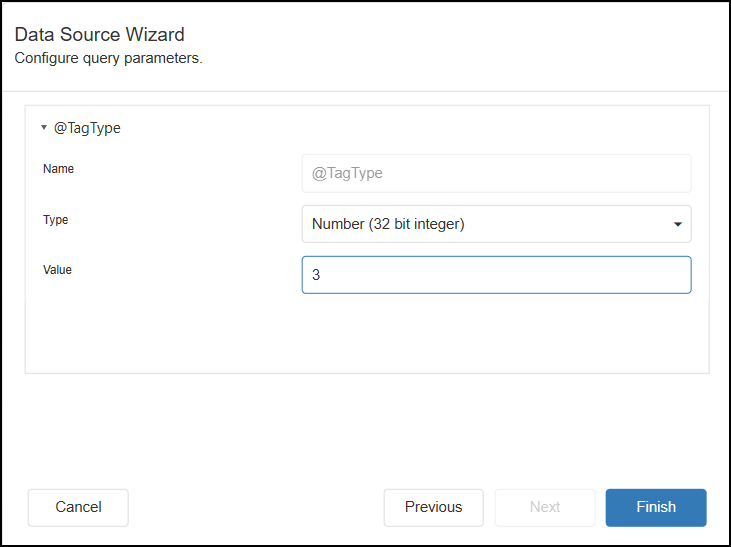Click the 'Configure query parameters.' subtitle
The height and width of the screenshot is (547, 731).
coord(108,58)
